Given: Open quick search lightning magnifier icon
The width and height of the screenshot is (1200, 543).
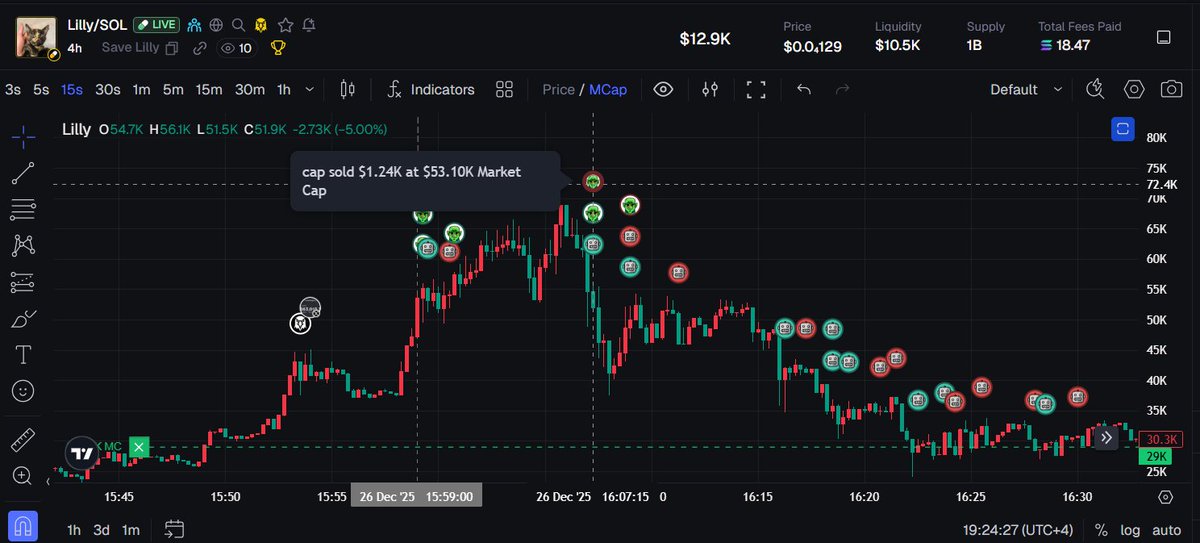Looking at the screenshot, I should coord(1096,89).
